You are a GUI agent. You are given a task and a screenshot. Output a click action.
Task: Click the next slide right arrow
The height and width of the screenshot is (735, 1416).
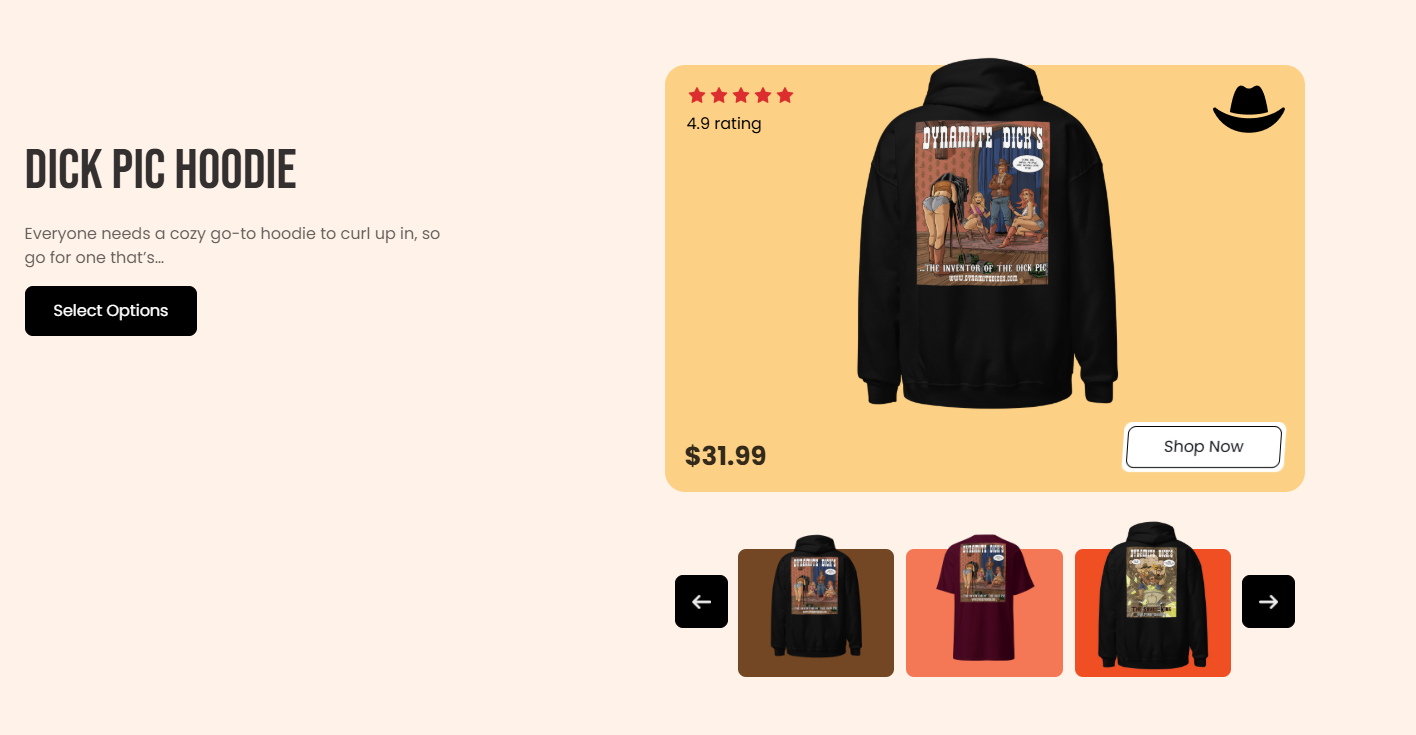pyautogui.click(x=1268, y=601)
